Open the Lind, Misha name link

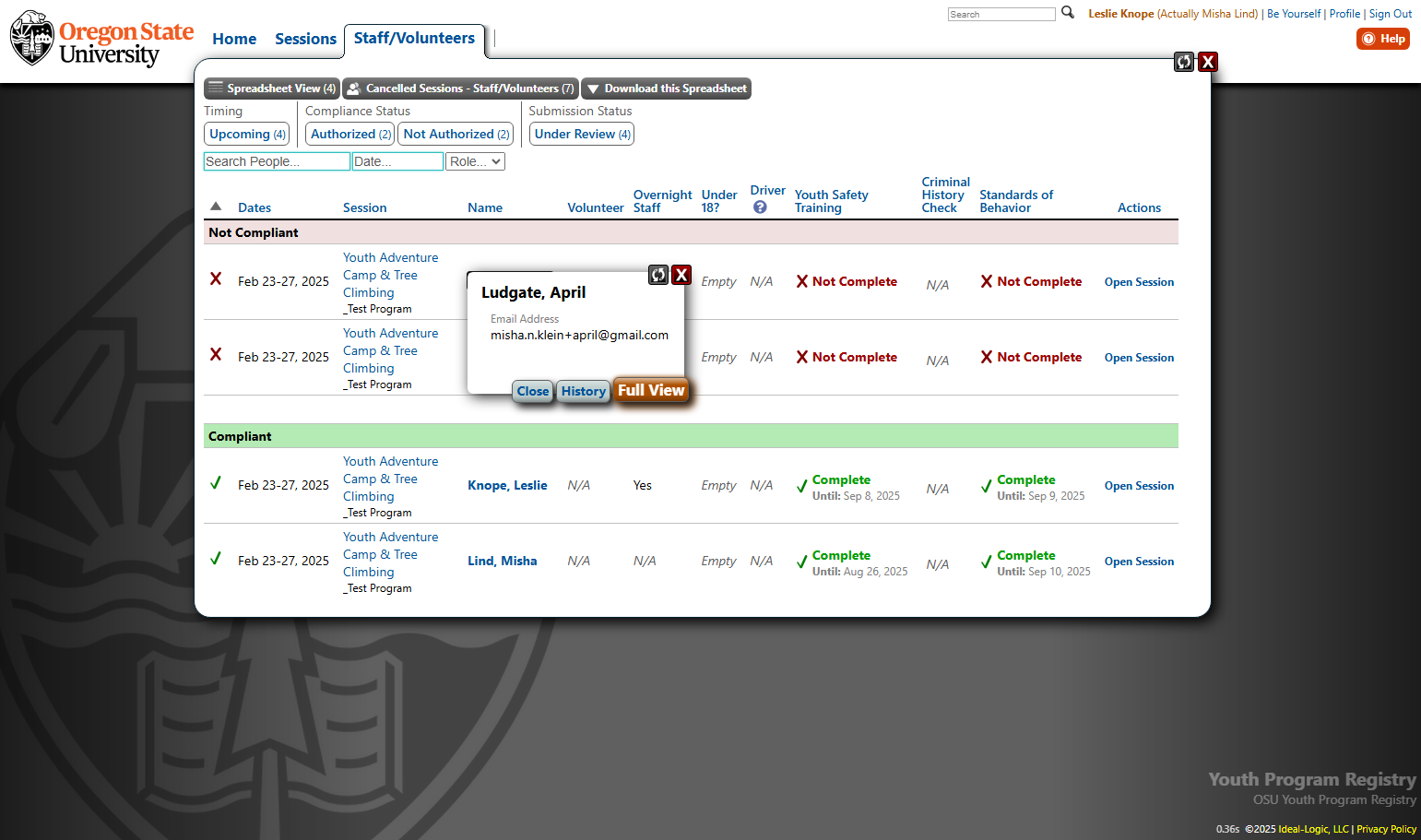pos(502,561)
